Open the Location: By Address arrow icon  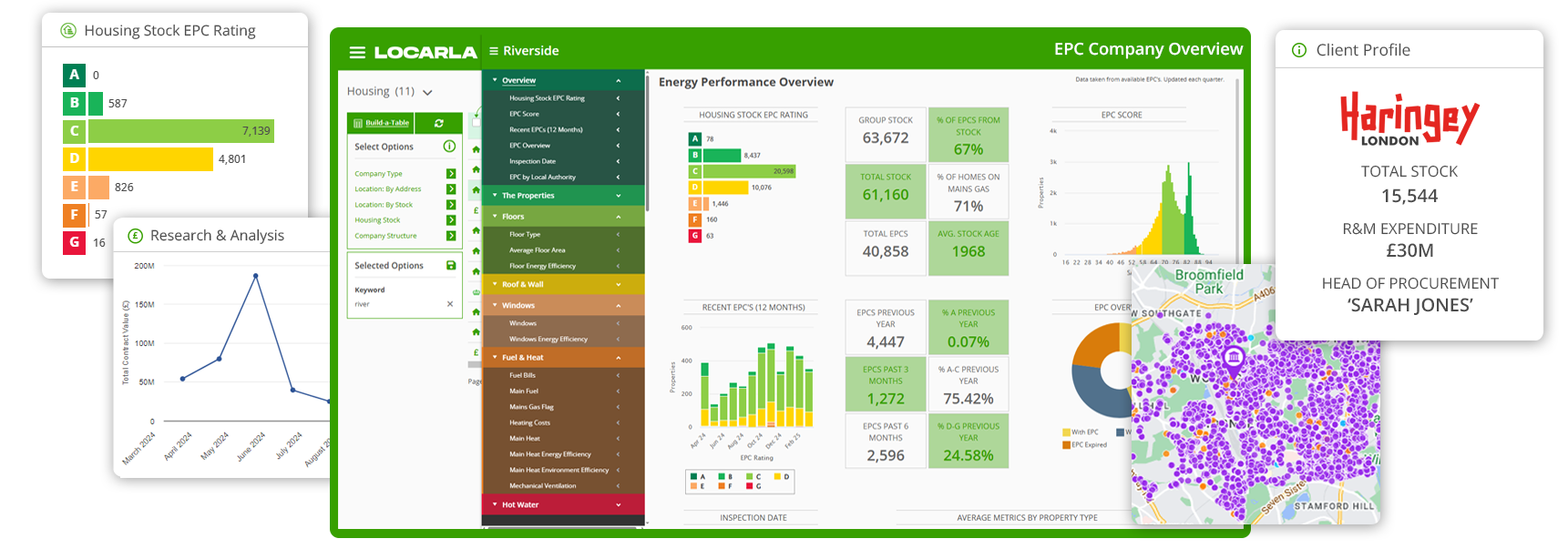point(451,189)
